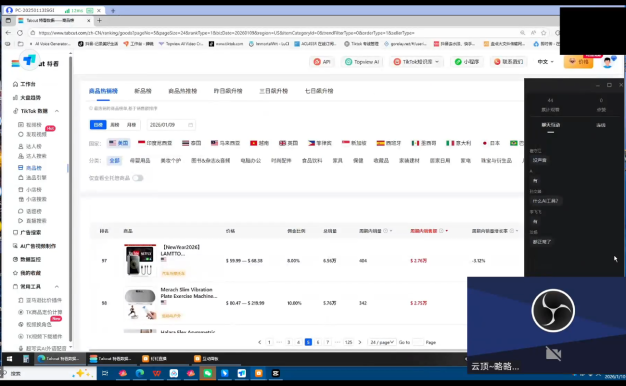Image resolution: width=626 pixels, height=386 pixels.
Task: Collapse the TikTok 数据 sidebar group
Action: coord(57,111)
